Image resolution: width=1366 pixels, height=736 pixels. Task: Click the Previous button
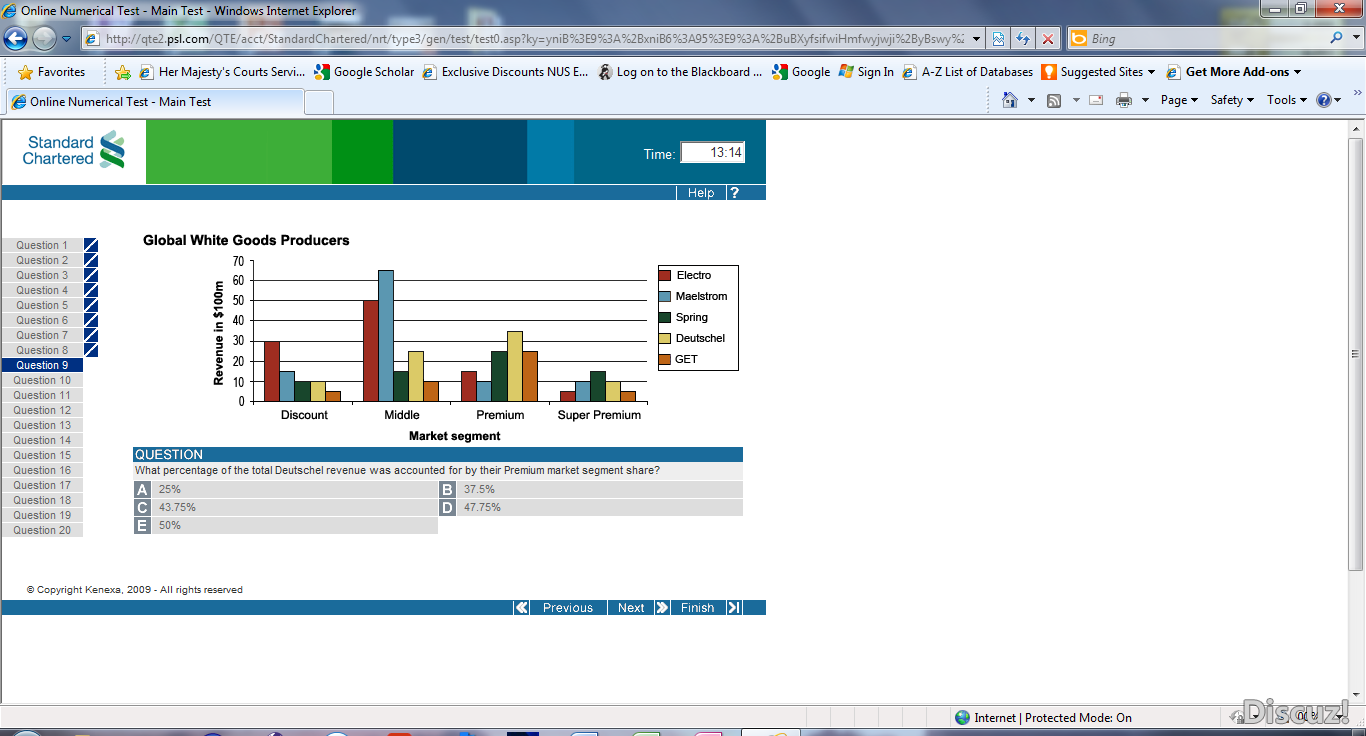[x=568, y=608]
